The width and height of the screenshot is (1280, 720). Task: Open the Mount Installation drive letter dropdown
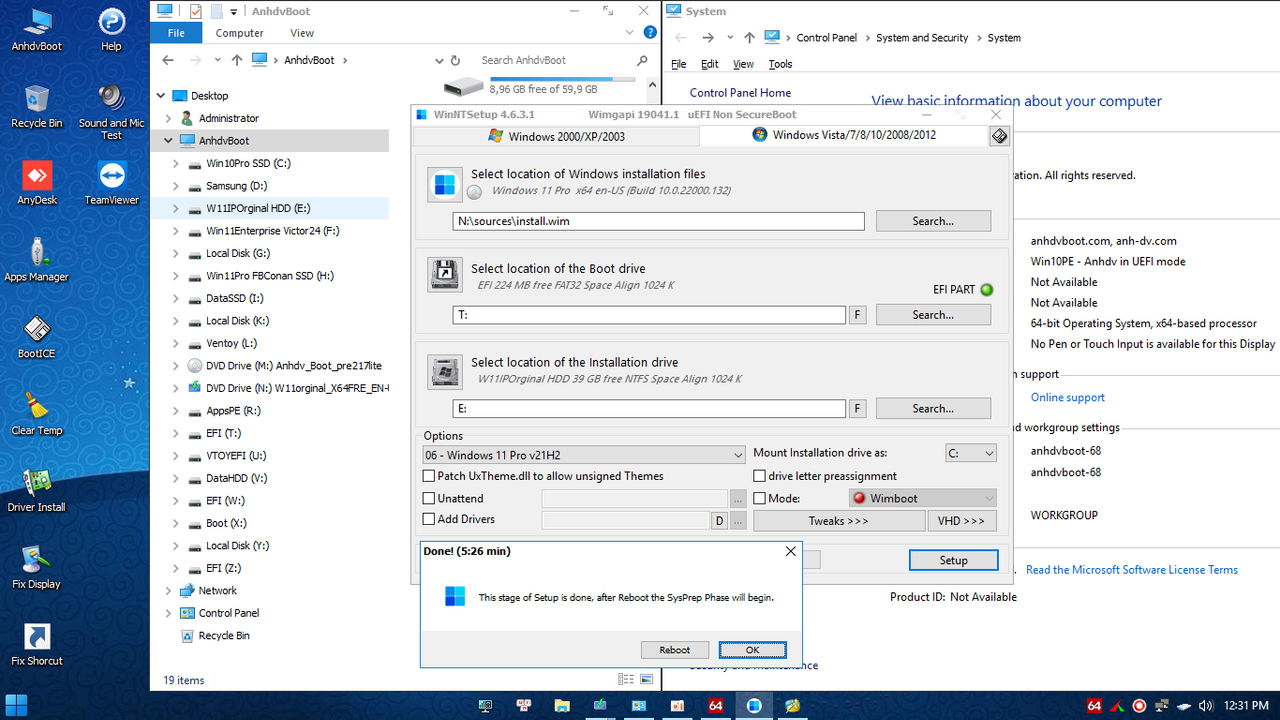(x=971, y=453)
